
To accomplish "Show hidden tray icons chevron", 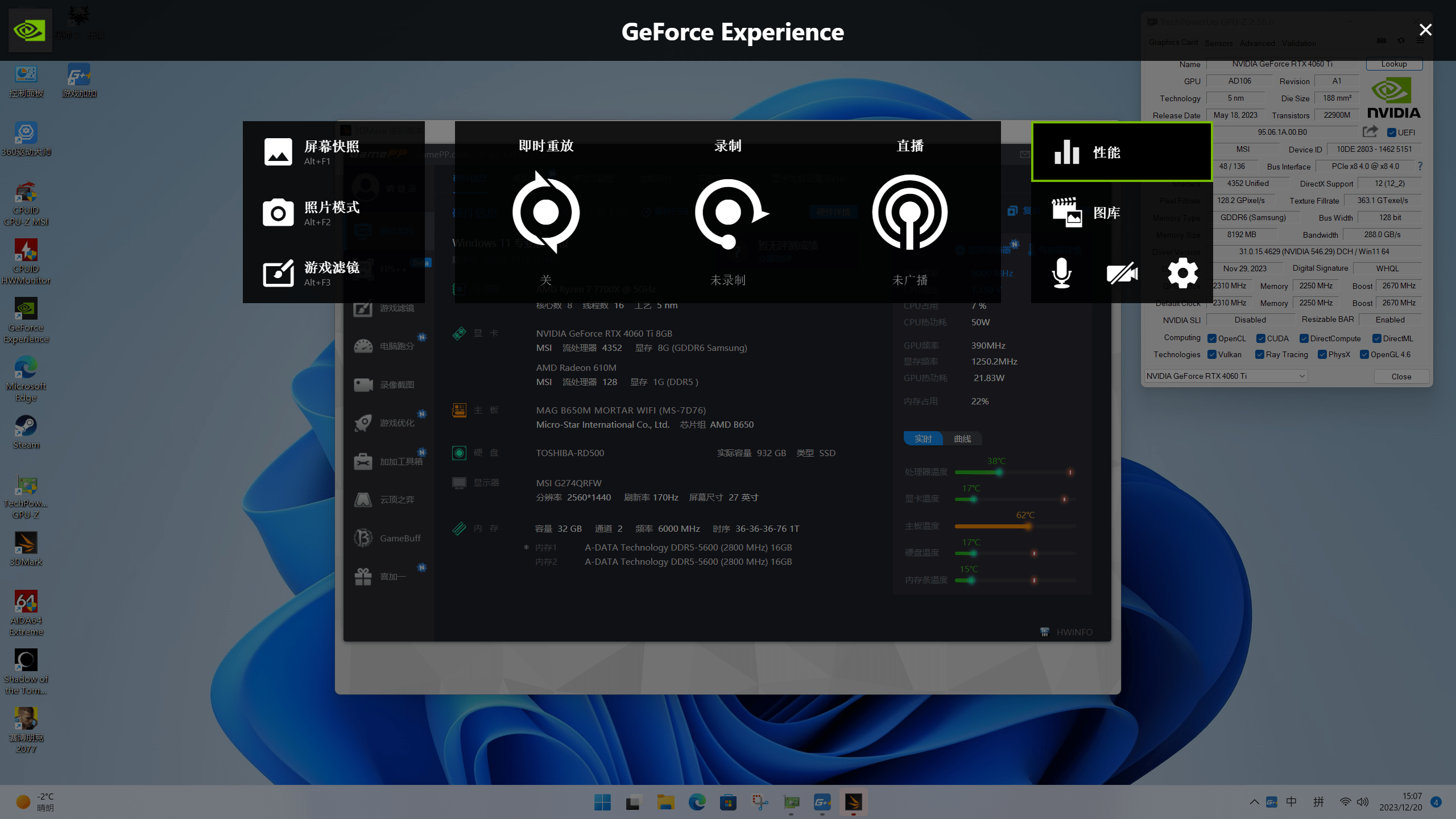I will tap(1254, 802).
